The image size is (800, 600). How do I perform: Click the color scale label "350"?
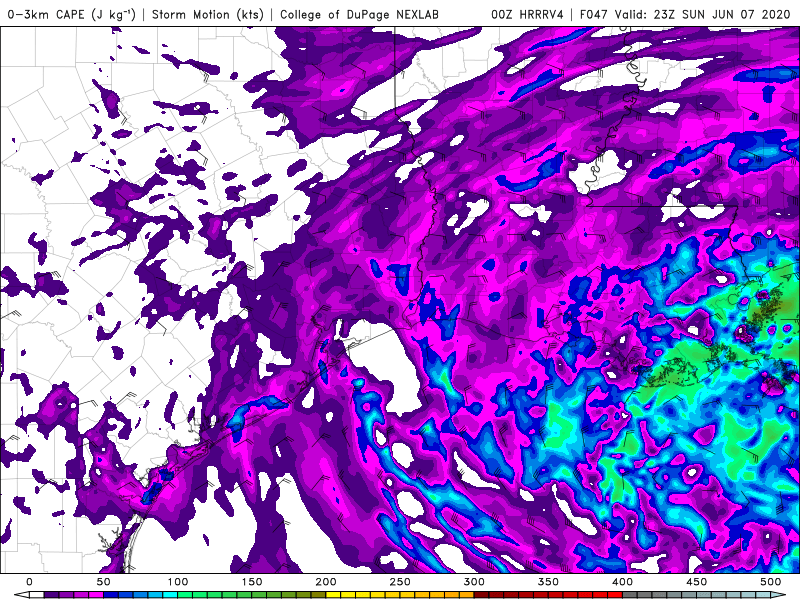tap(548, 582)
